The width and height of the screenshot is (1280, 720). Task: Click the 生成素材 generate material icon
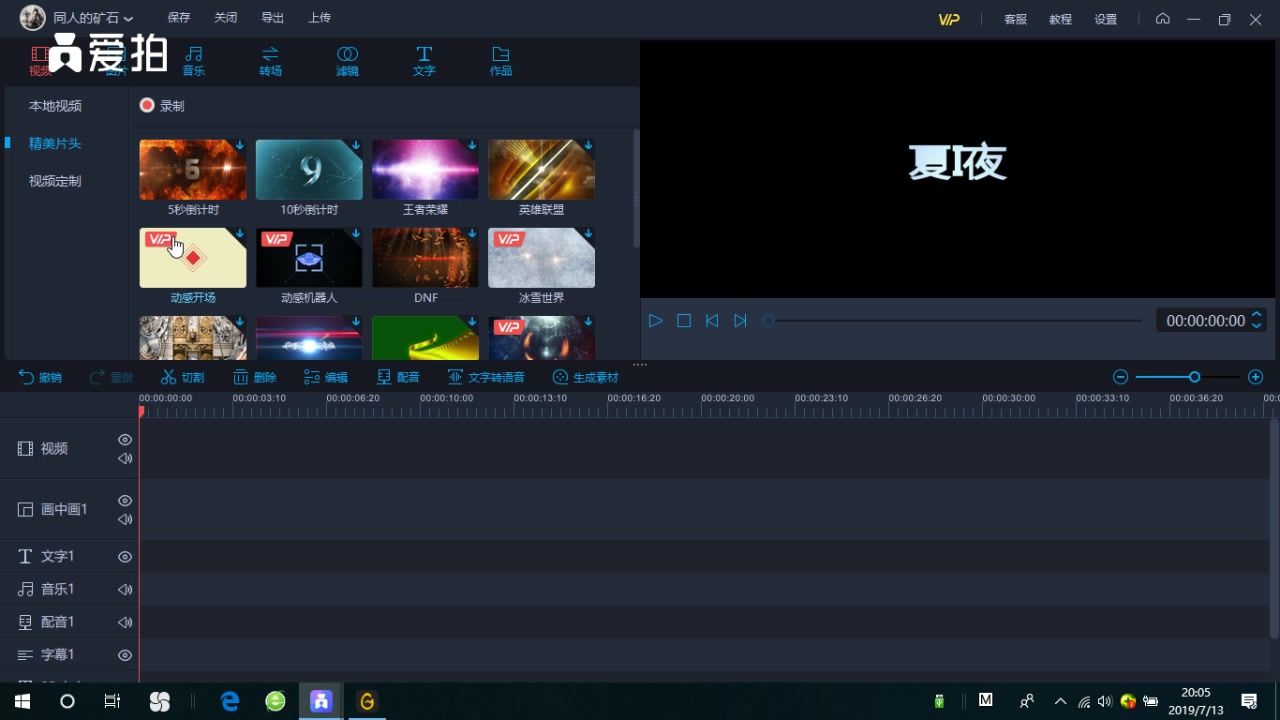pos(585,377)
